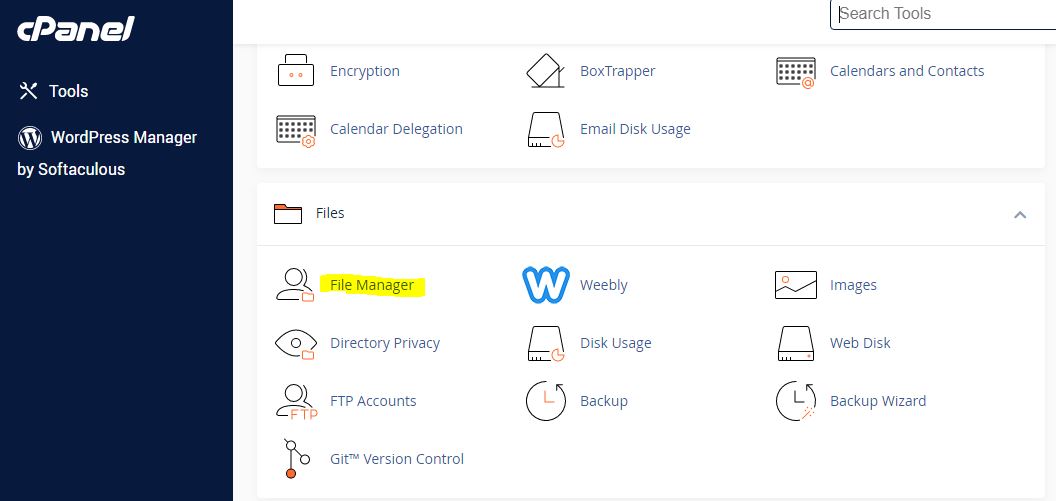This screenshot has height=501, width=1056.
Task: Open the Calendar Delegation link
Action: (396, 129)
